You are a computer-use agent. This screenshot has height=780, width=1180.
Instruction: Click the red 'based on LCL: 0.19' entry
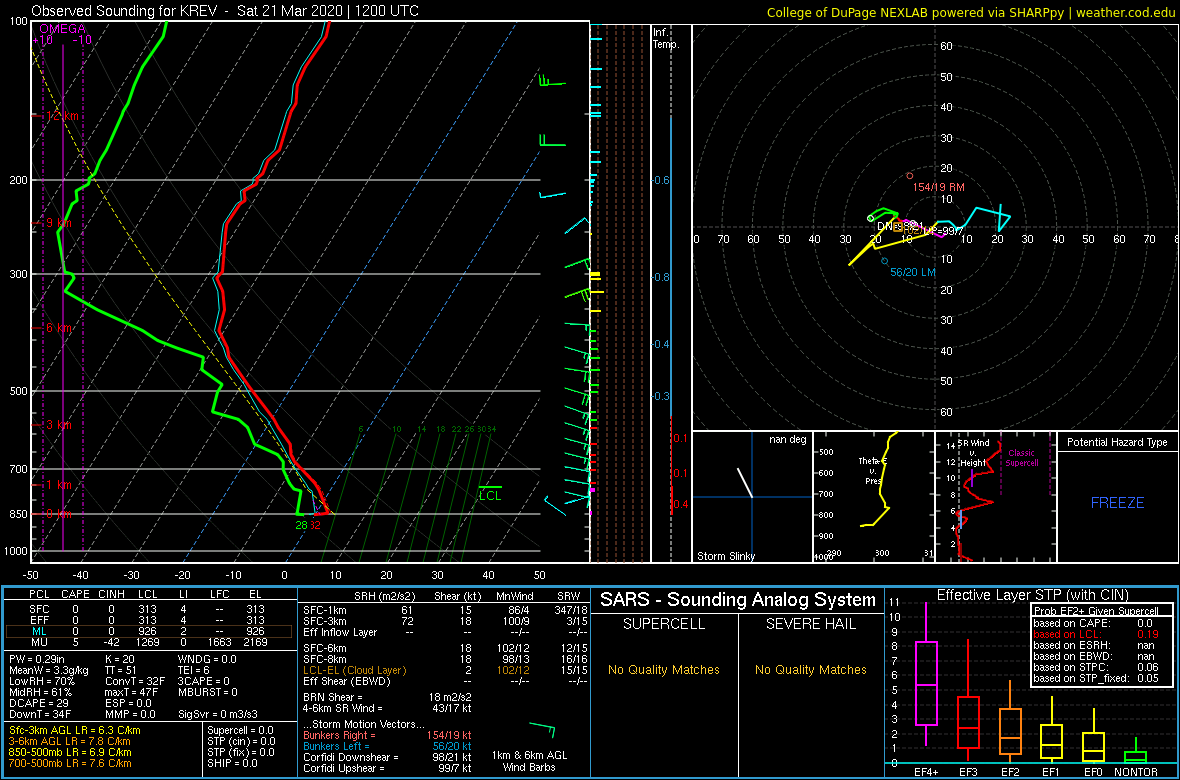tap(1095, 634)
